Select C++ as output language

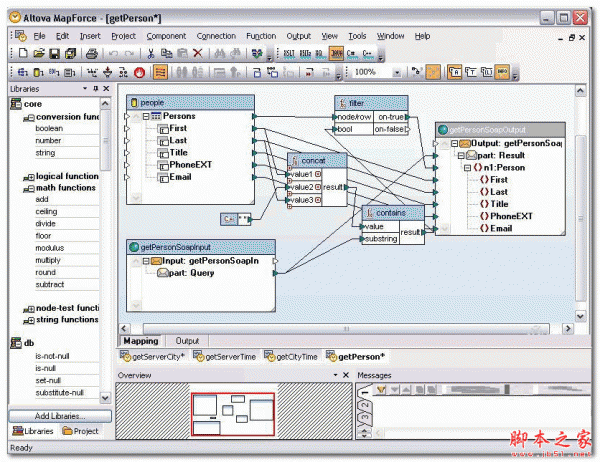(367, 53)
